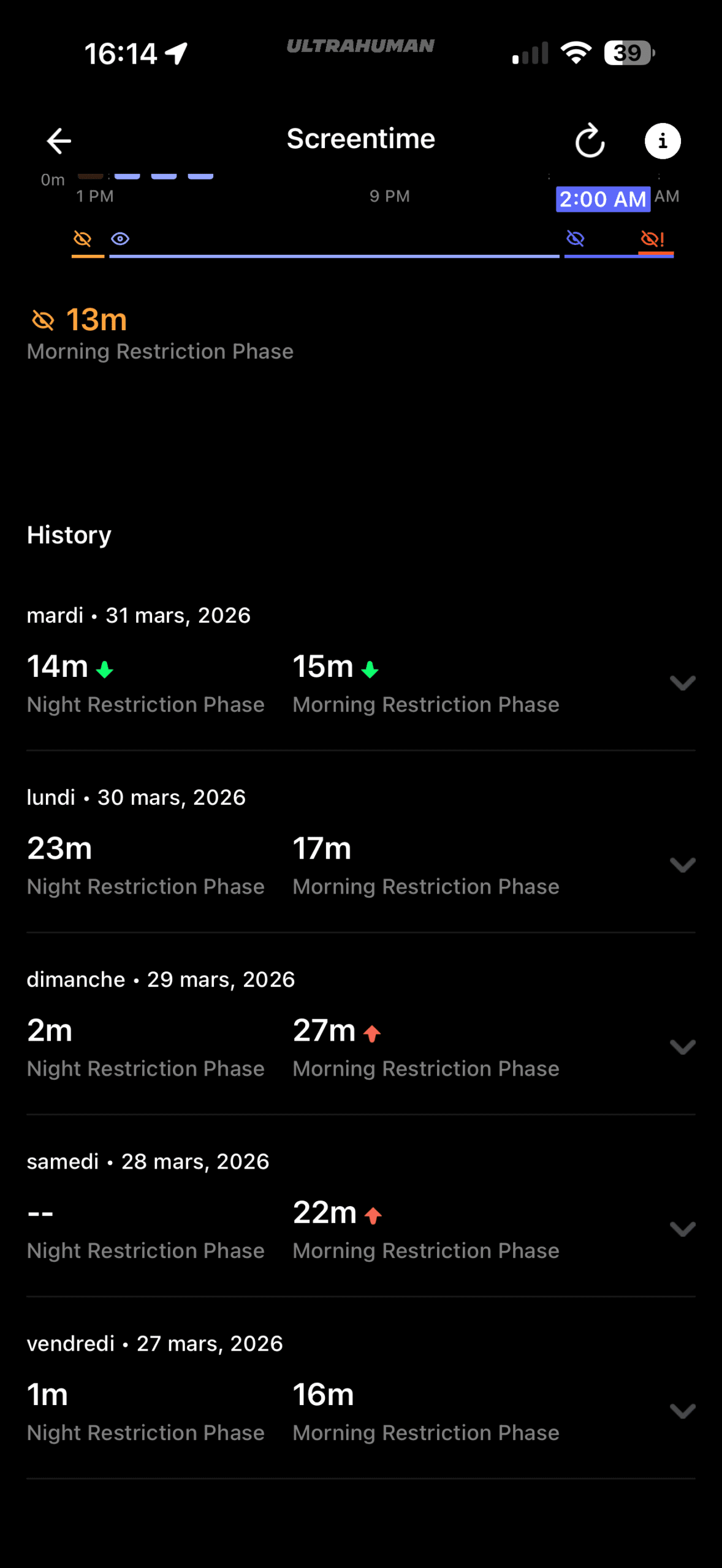Expand the samedi 28 mars entry

click(x=682, y=1229)
